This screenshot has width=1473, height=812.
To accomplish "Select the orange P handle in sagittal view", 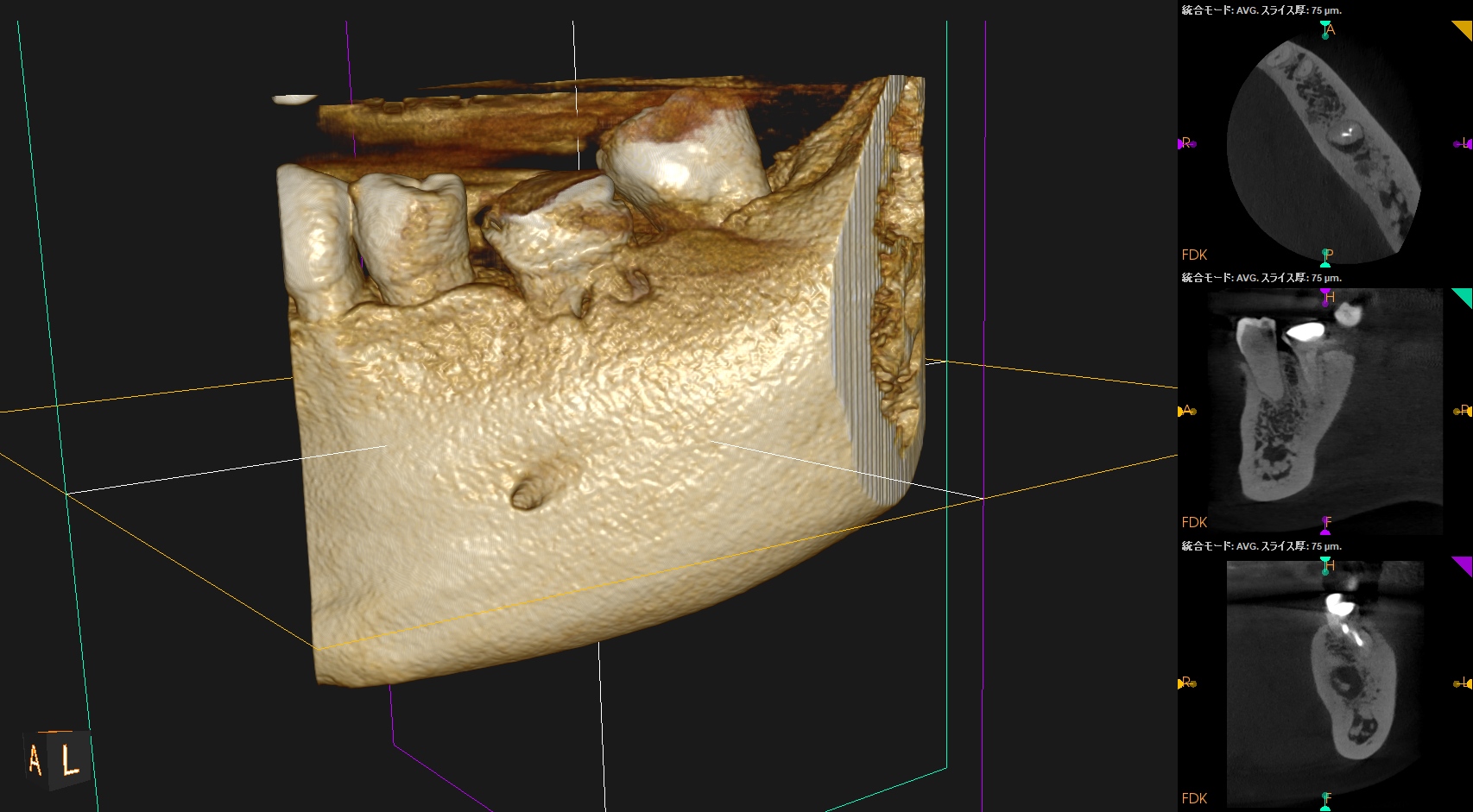I will point(1462,411).
